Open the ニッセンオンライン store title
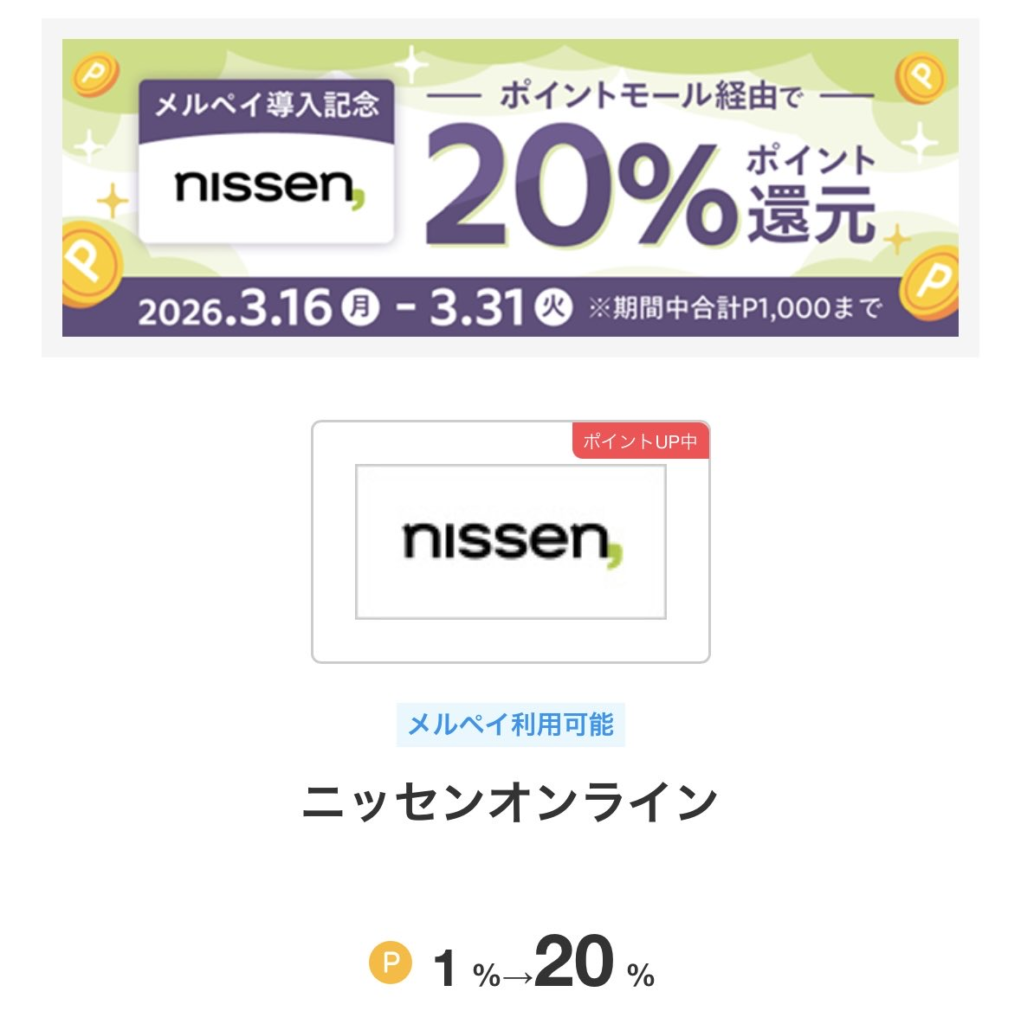1021x1024 pixels. 510,802
